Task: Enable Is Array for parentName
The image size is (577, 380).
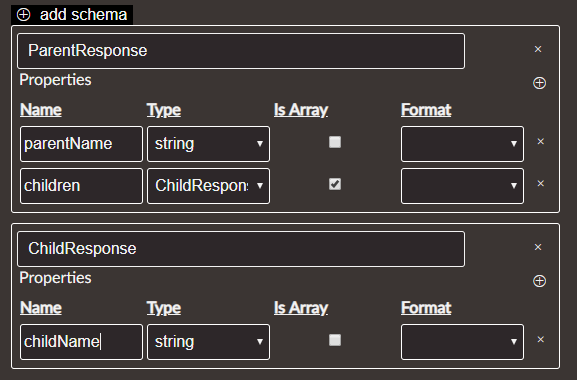Action: 335,142
